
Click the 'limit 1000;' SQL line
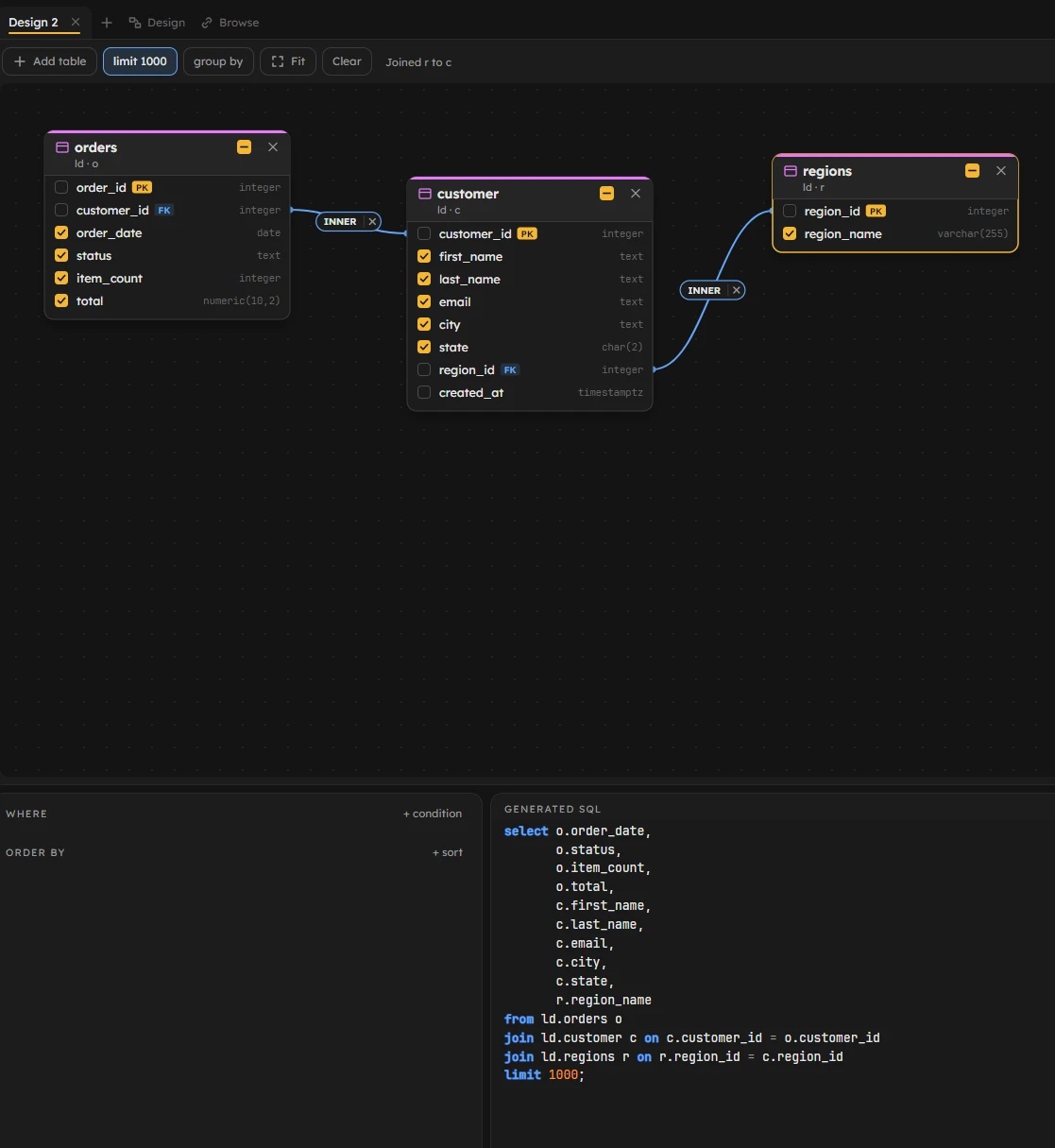coord(544,1074)
